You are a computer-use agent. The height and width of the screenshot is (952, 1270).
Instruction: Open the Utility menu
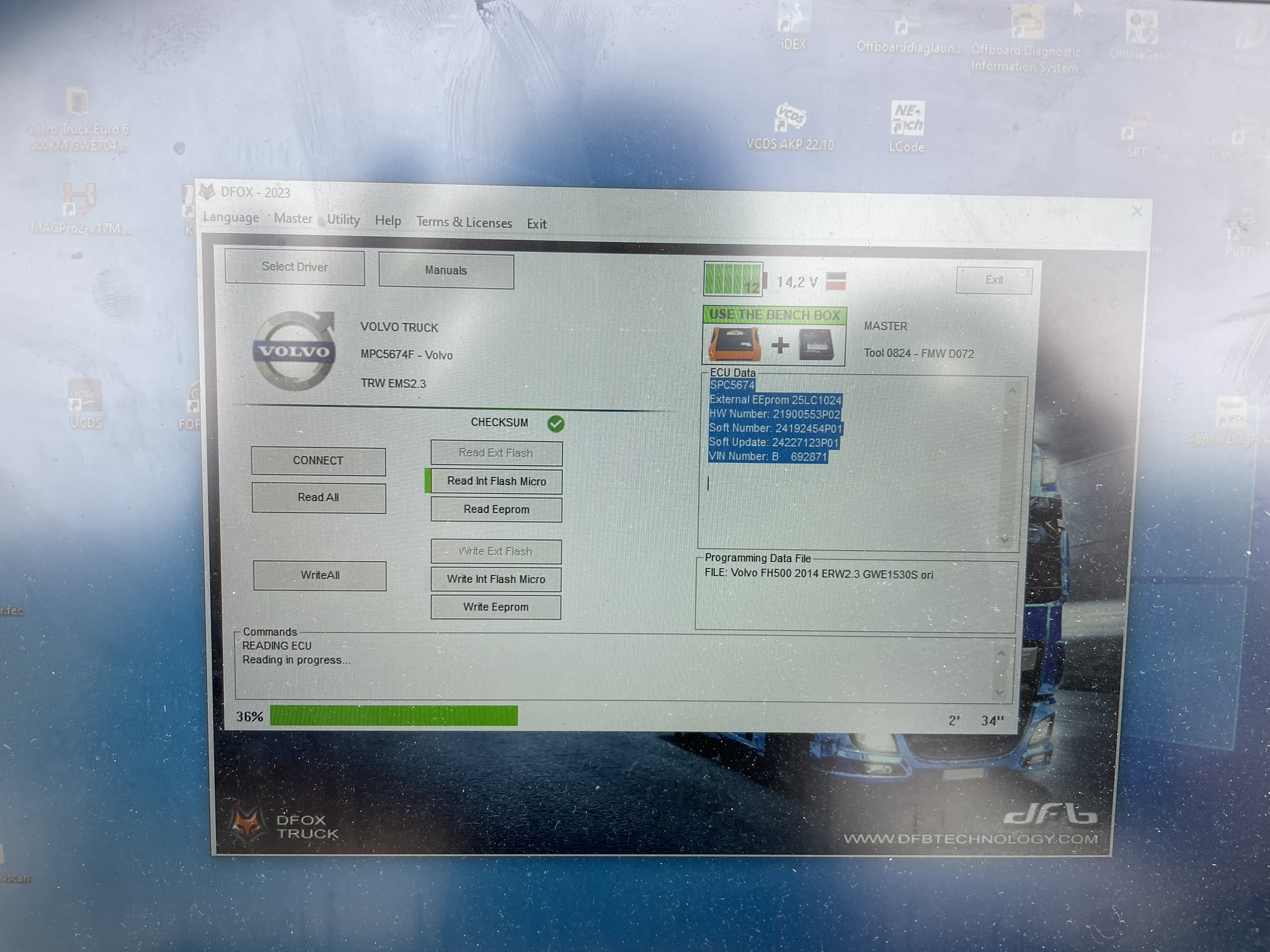[x=343, y=219]
